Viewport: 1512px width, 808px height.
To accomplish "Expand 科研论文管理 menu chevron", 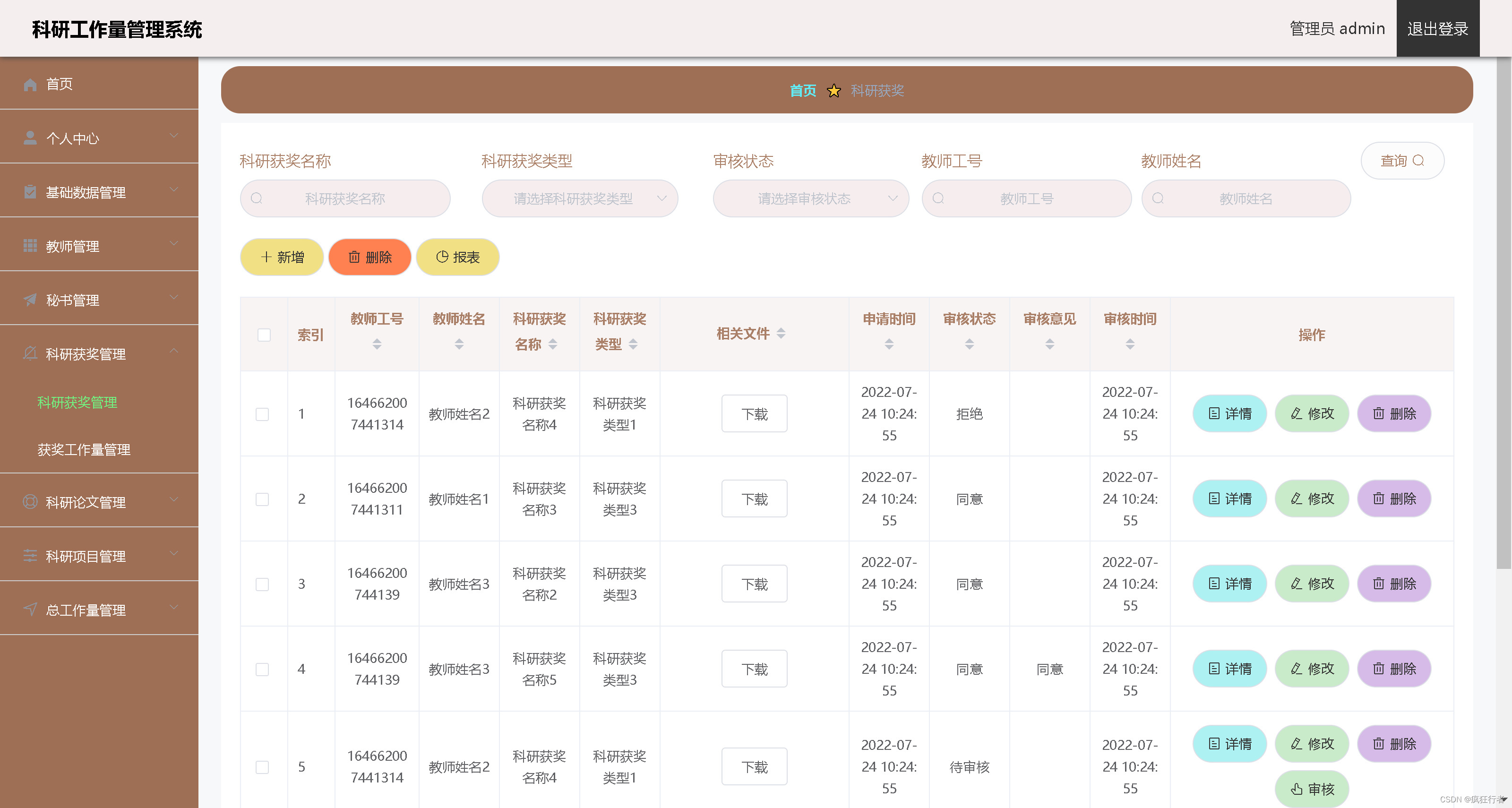I will point(174,499).
